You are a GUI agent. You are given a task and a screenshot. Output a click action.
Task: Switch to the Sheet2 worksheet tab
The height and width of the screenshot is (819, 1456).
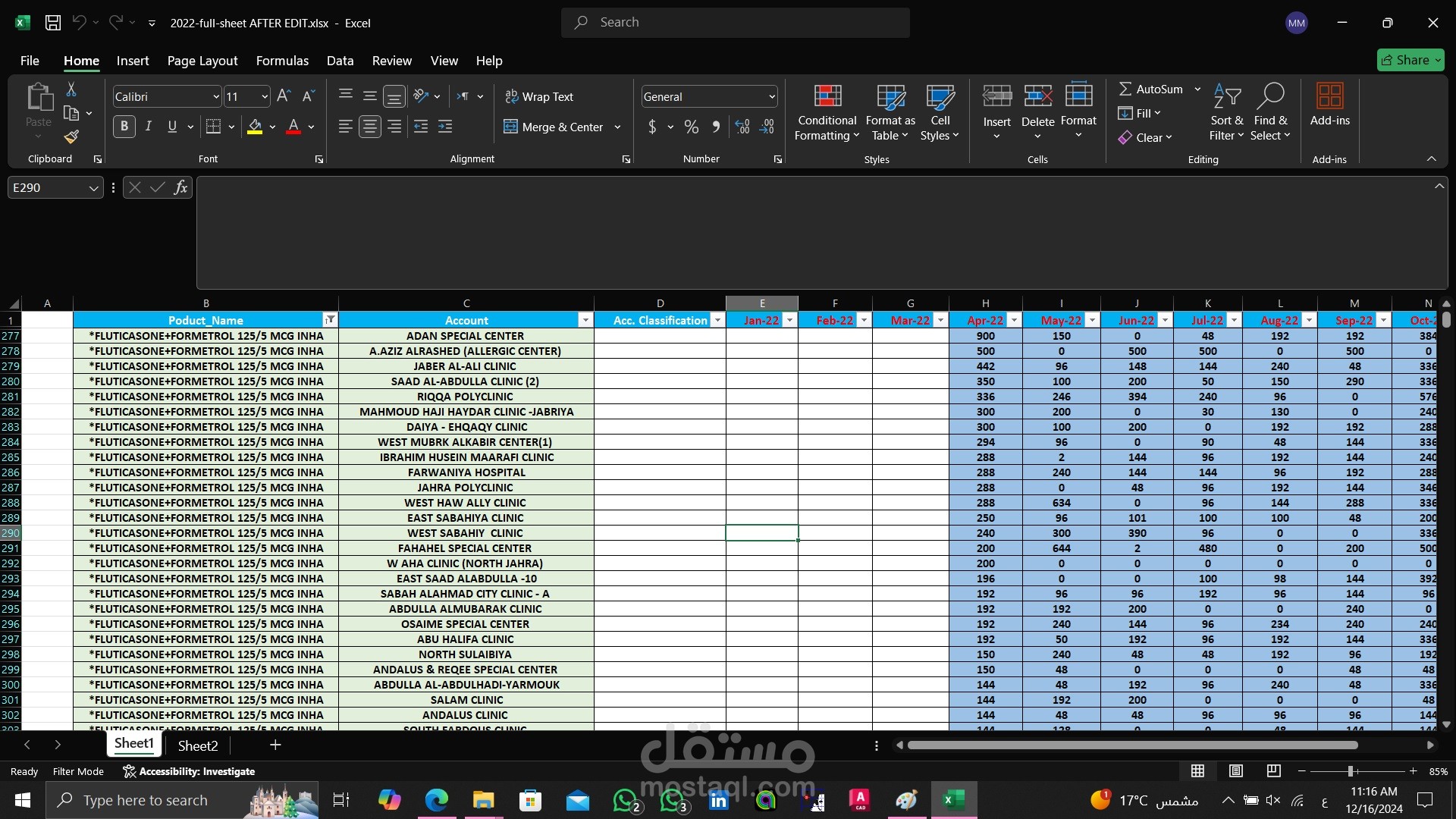pos(198,745)
